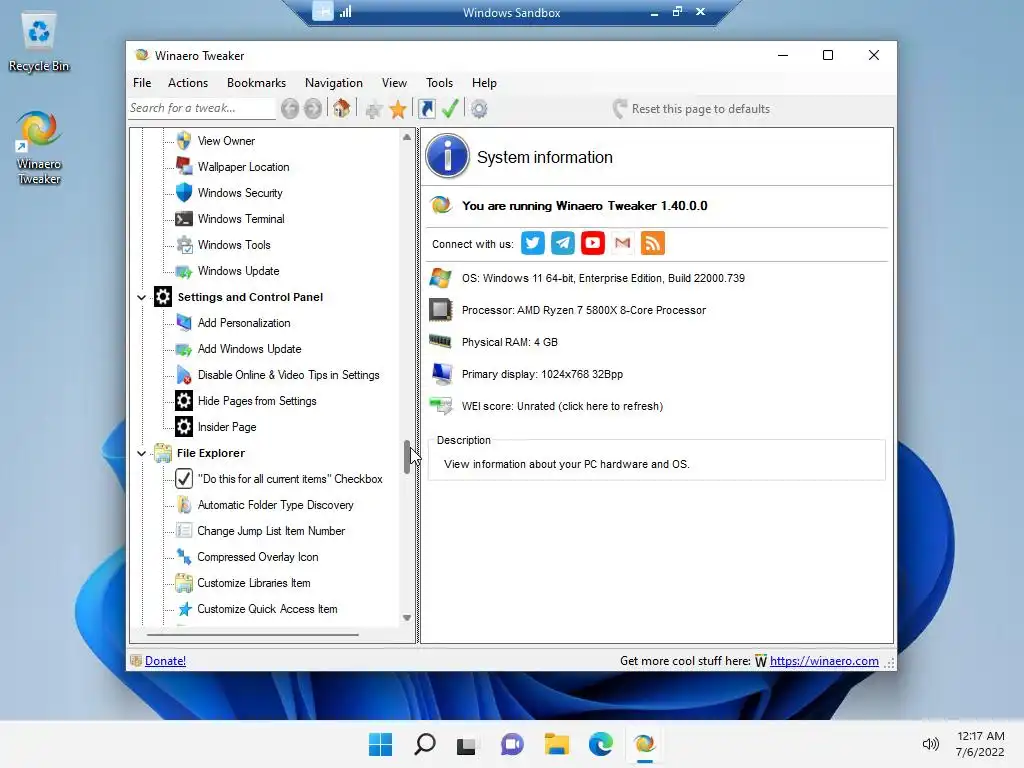This screenshot has height=768, width=1024.
Task: Open the Chat icon on taskbar
Action: [513, 744]
